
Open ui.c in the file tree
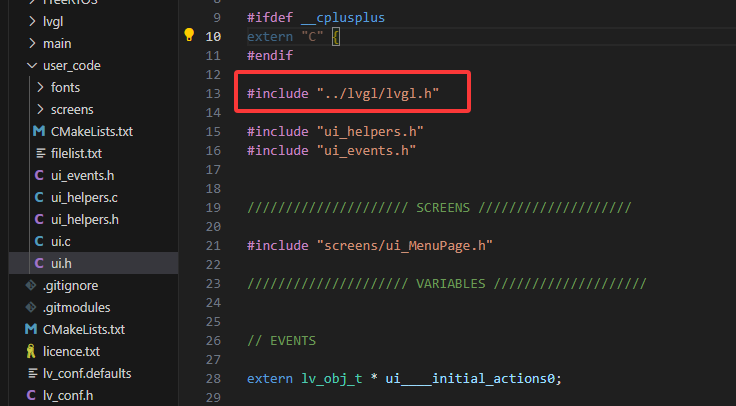[62, 241]
